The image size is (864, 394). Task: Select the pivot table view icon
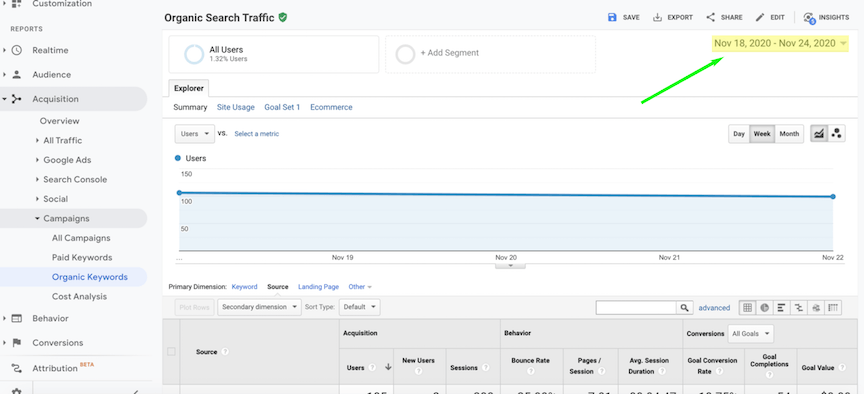point(833,308)
